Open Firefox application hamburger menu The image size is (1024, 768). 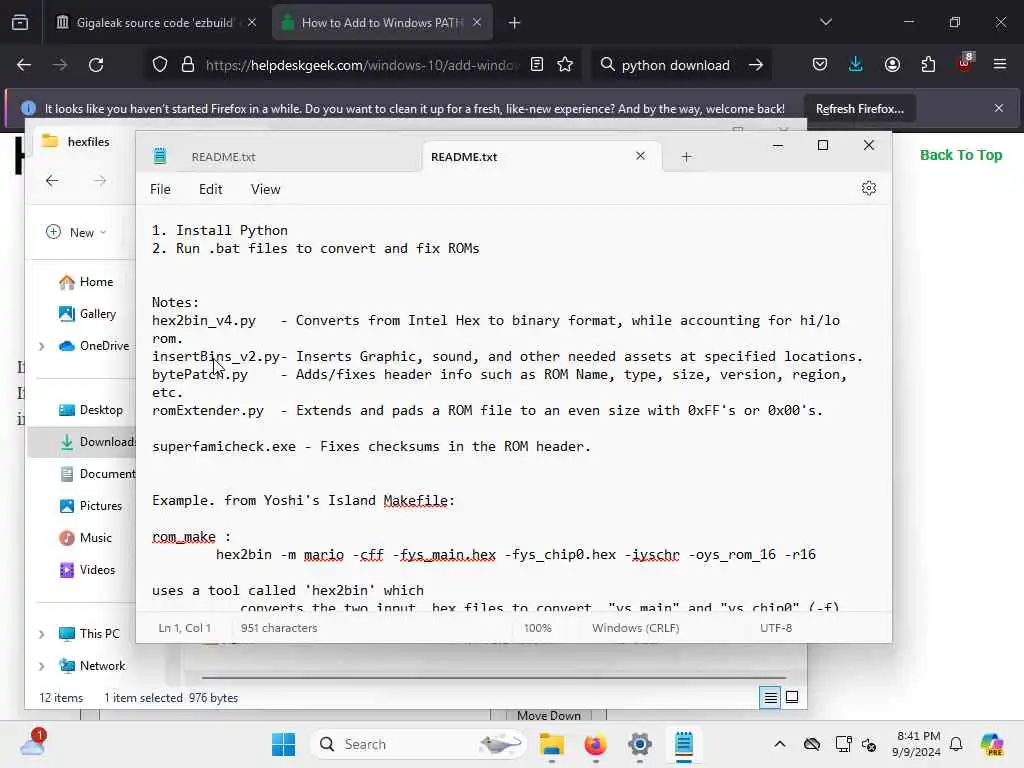point(1000,64)
